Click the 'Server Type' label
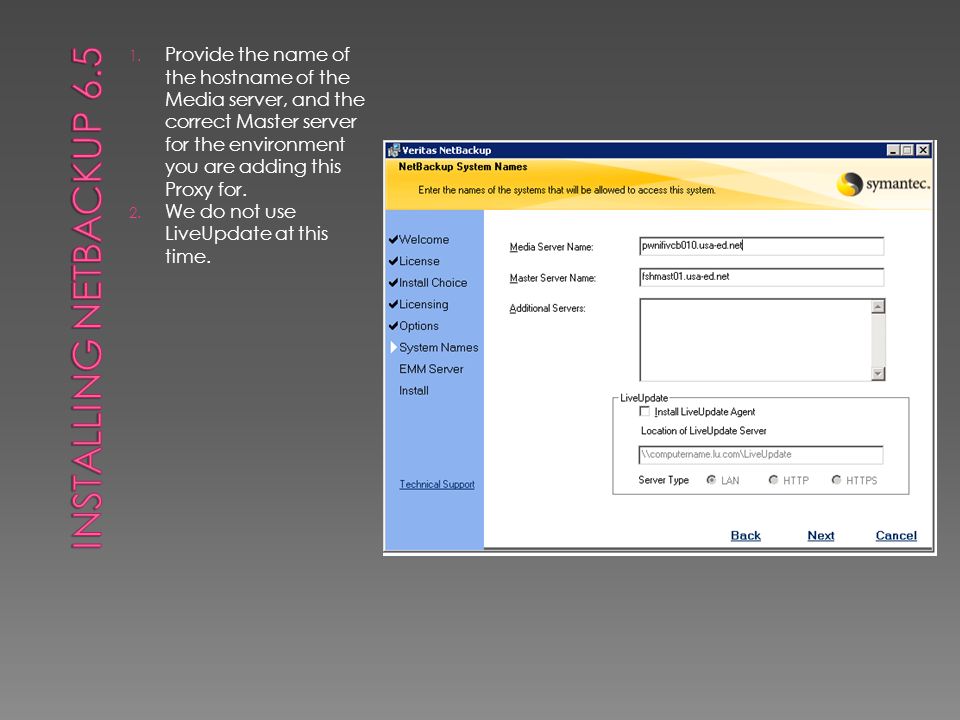 663,480
